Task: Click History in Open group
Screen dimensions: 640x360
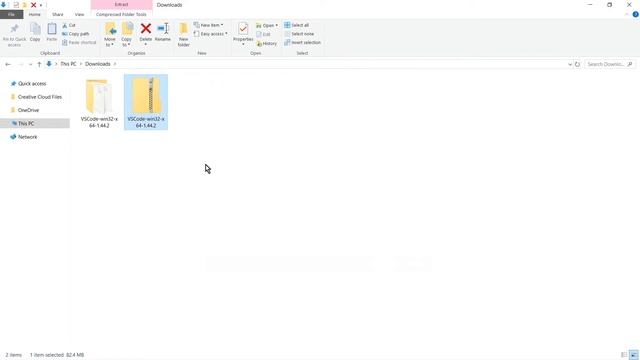Action: tap(267, 43)
